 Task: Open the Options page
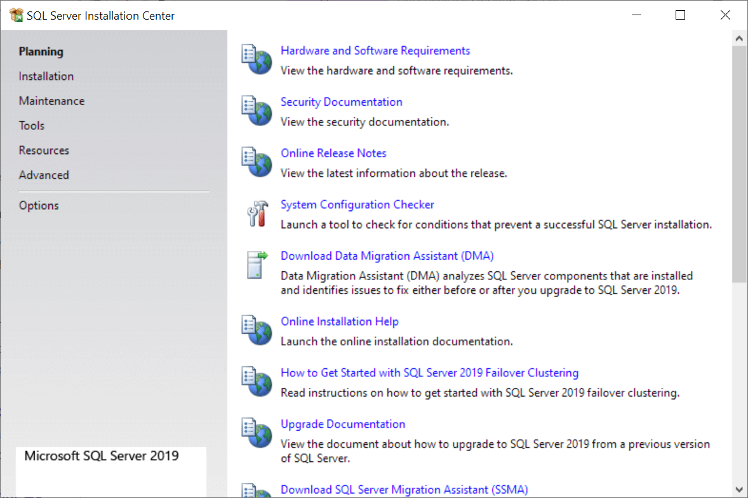(x=39, y=206)
